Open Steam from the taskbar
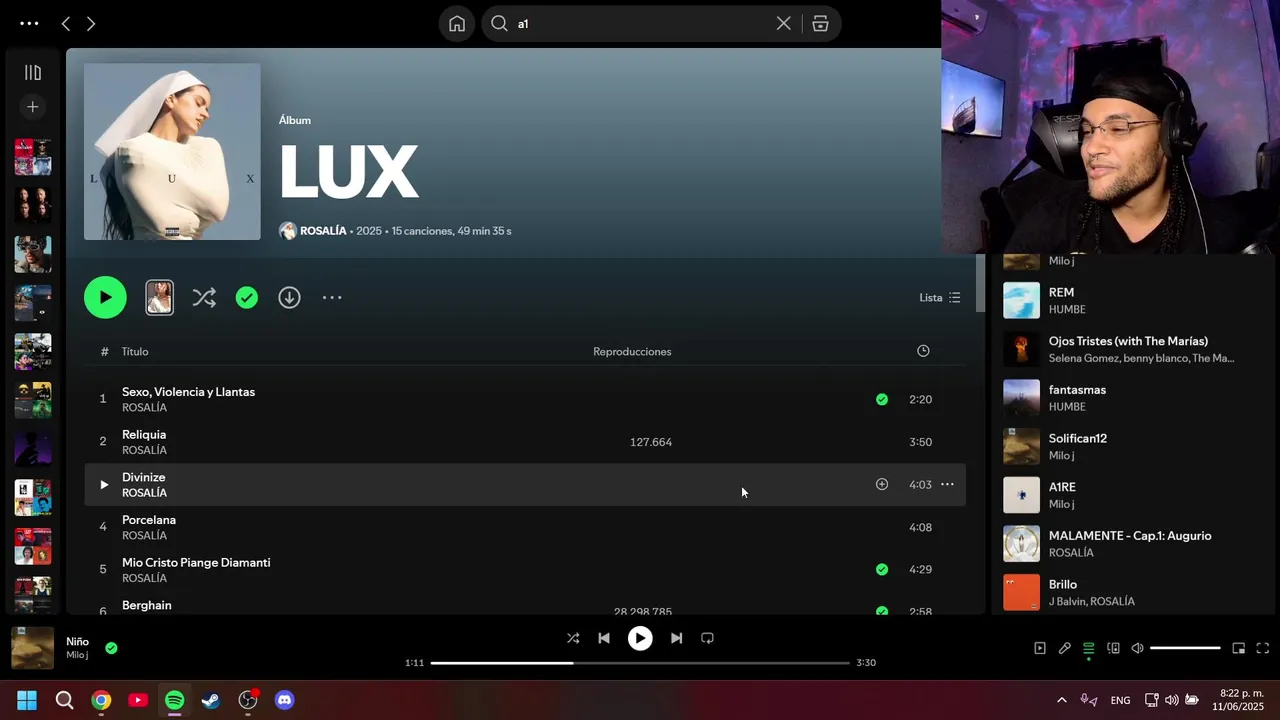The width and height of the screenshot is (1280, 720). pyautogui.click(x=211, y=700)
